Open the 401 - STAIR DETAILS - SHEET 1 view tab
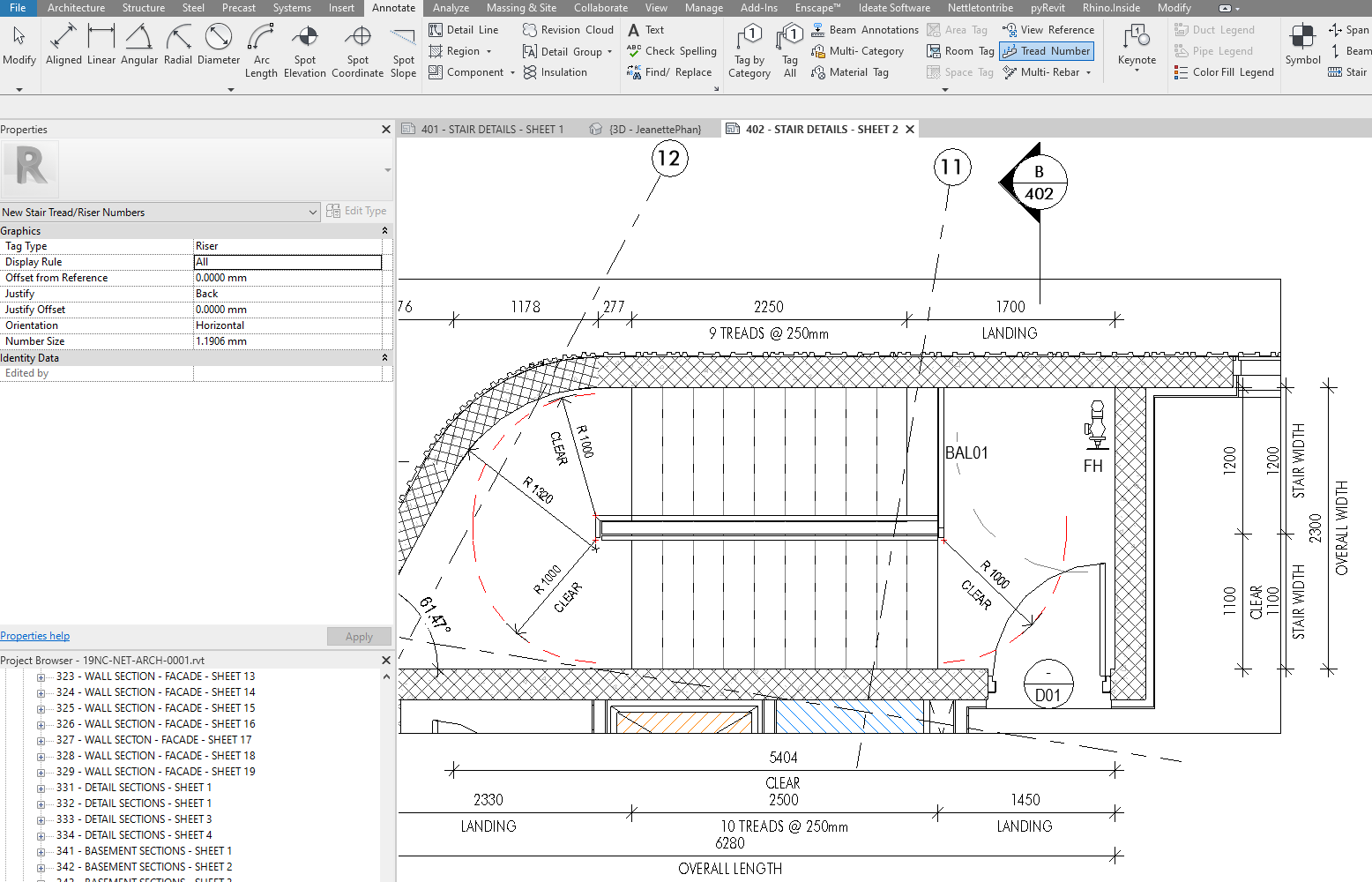Viewport: 1372px width, 882px height. pos(492,128)
